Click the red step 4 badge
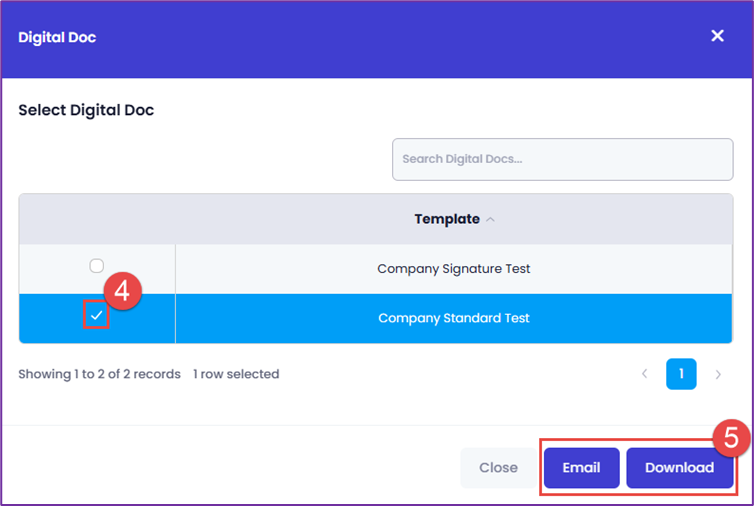Screen dimensions: 754x506 pyautogui.click(x=122, y=292)
